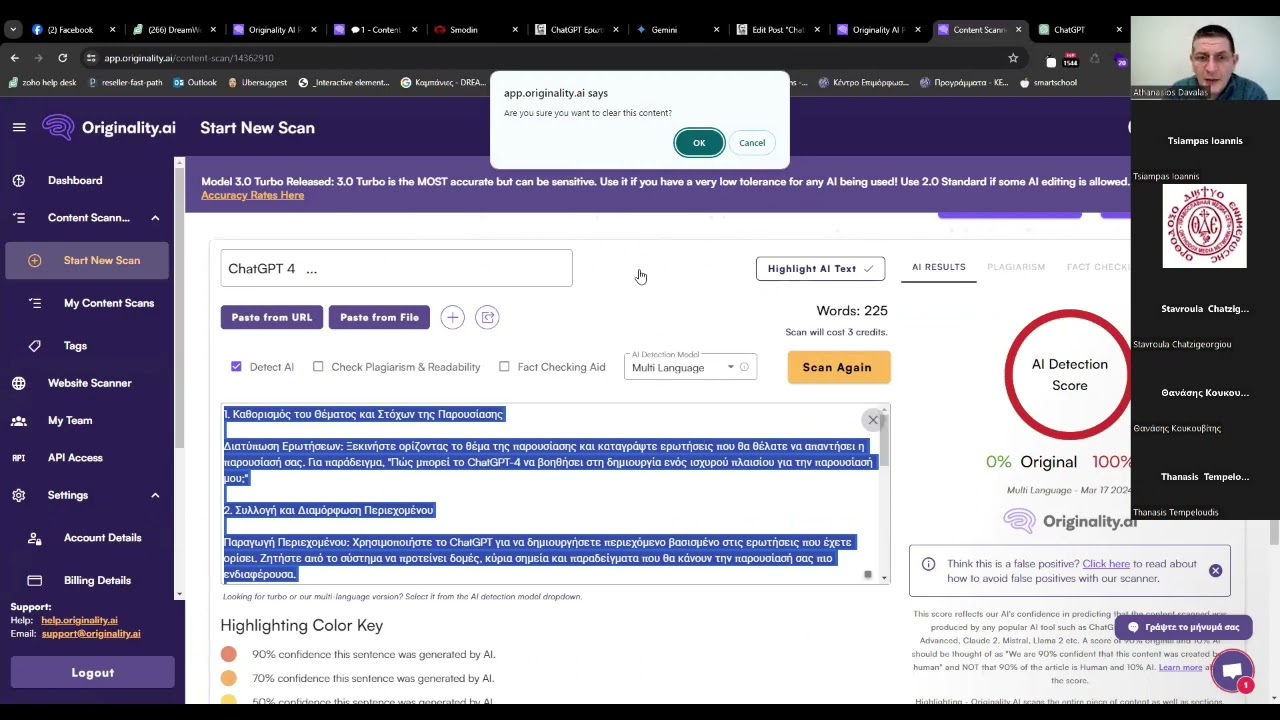This screenshot has height=720, width=1280.
Task: Collapse the Settings sidebar section
Action: point(155,495)
